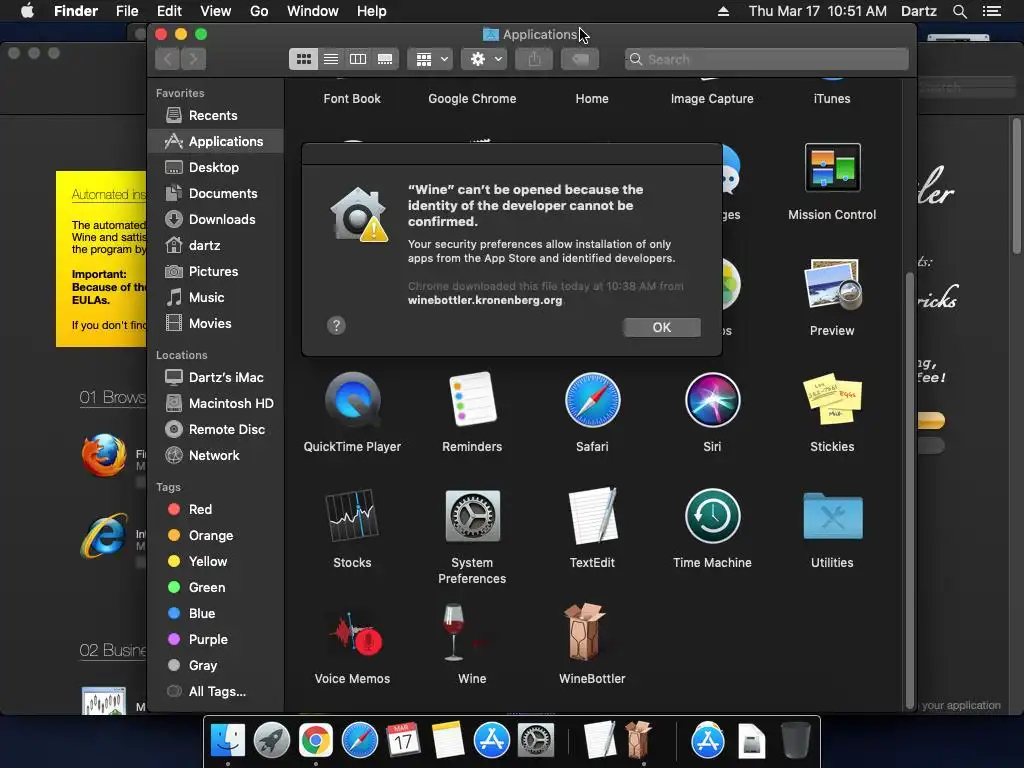Launch Google Chrome from the Dock
The image size is (1024, 768).
316,741
